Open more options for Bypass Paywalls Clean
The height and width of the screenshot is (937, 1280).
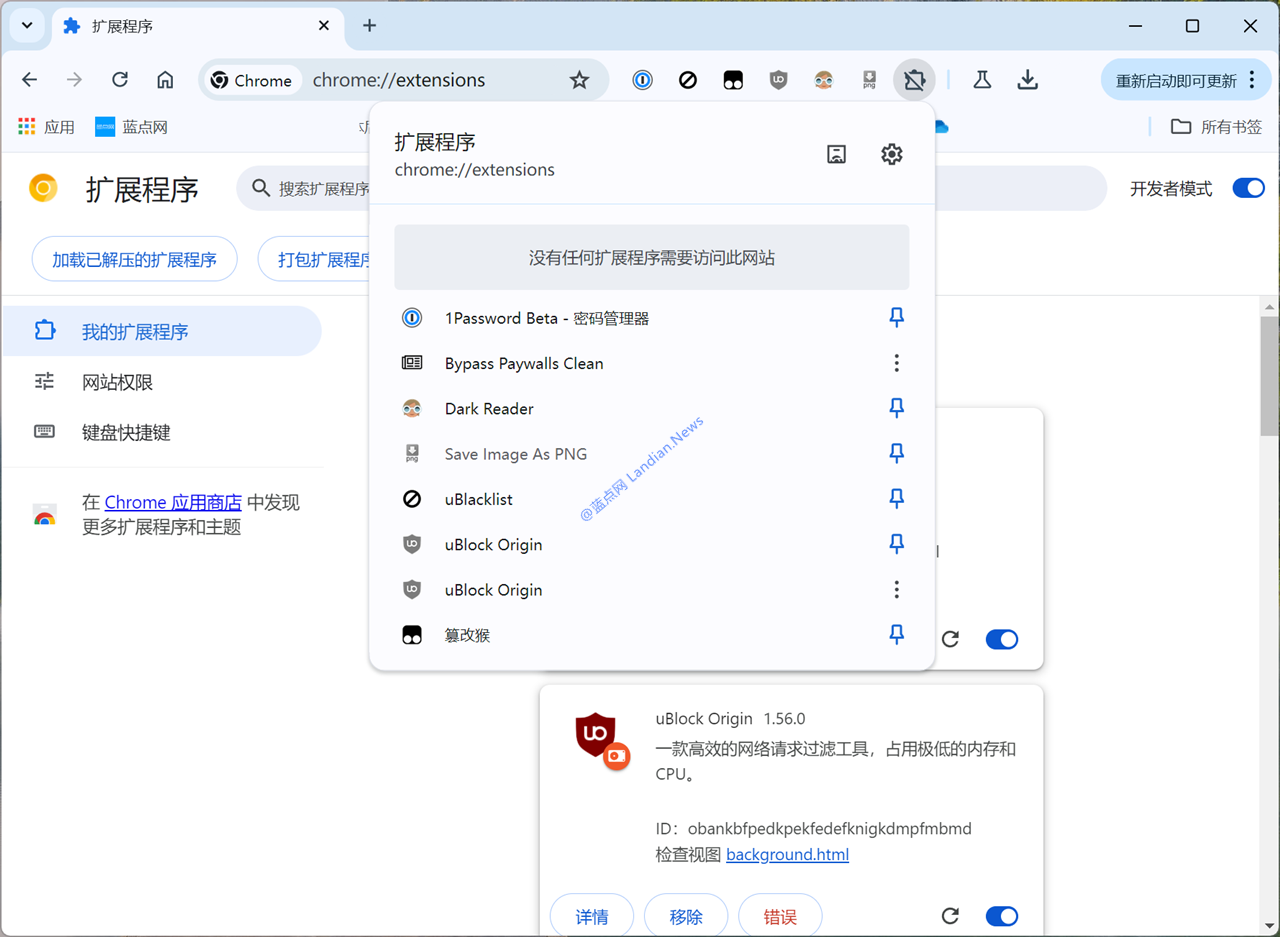[x=897, y=363]
